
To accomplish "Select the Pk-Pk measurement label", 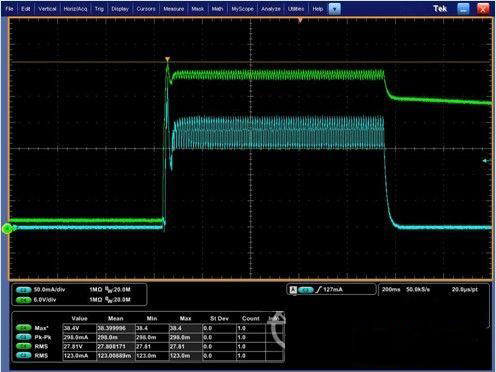I will 43,337.
